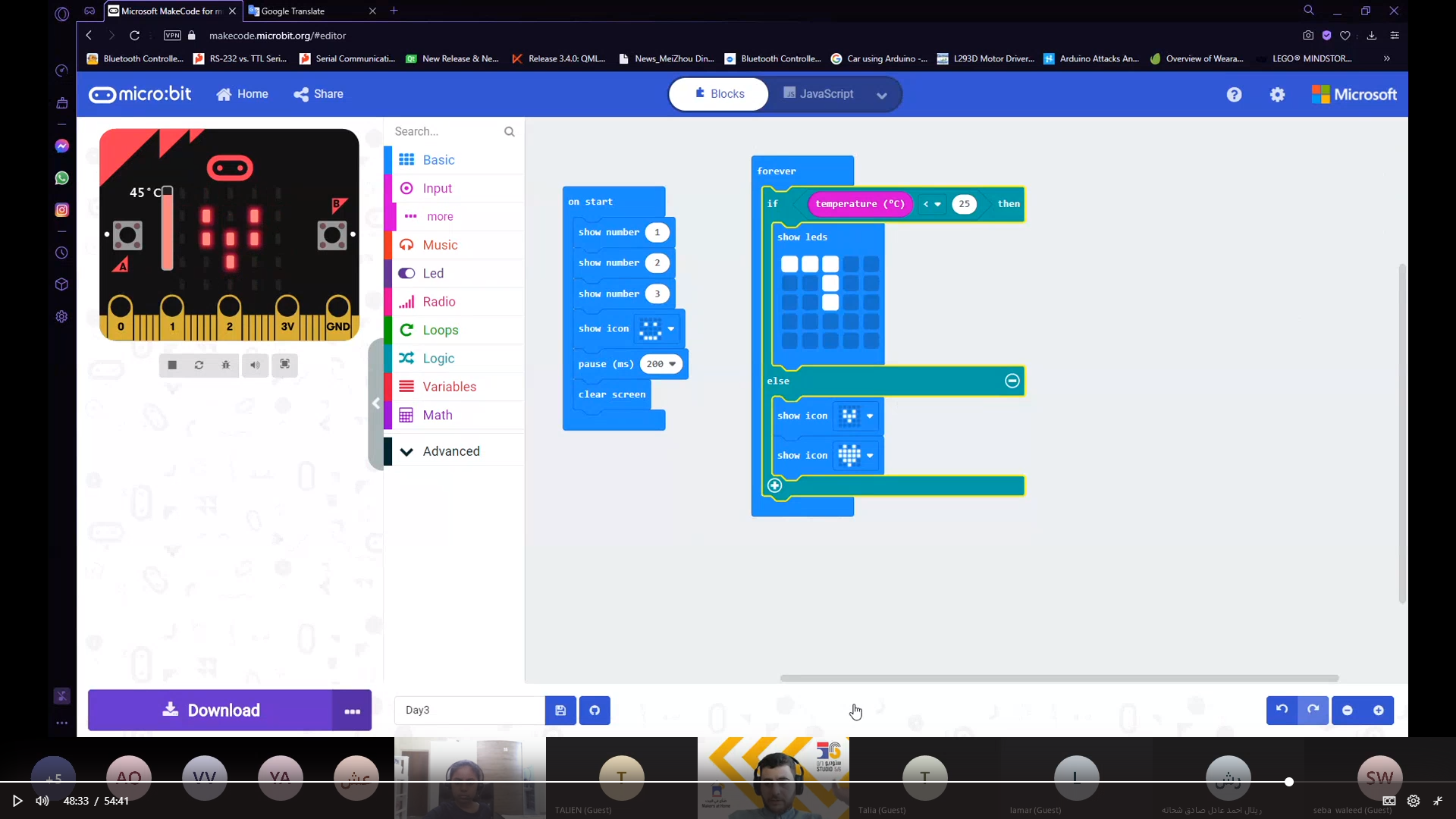Switch editor to JavaScript view
Viewport: 1456px width, 819px height.
(x=818, y=94)
